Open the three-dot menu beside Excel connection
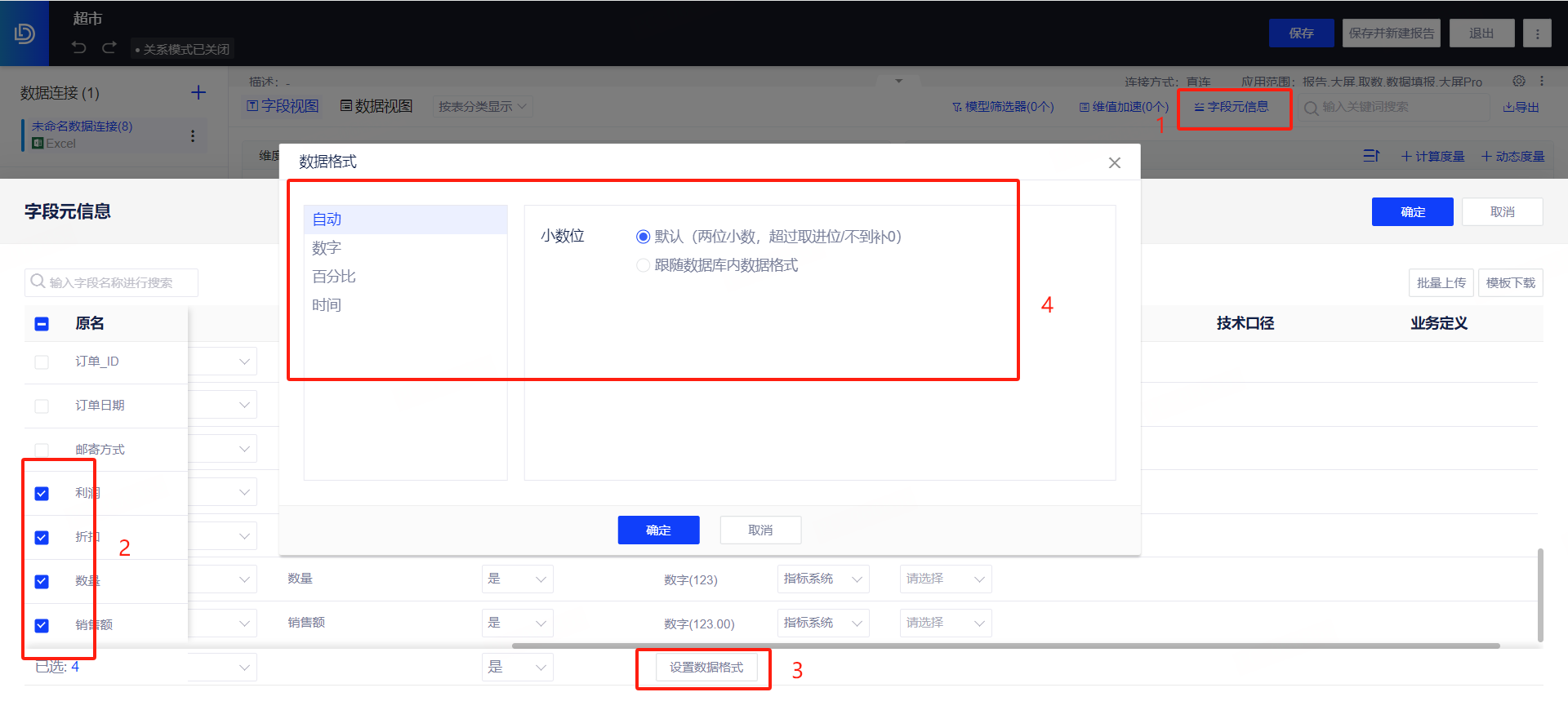Viewport: 1568px width, 710px height. (193, 135)
